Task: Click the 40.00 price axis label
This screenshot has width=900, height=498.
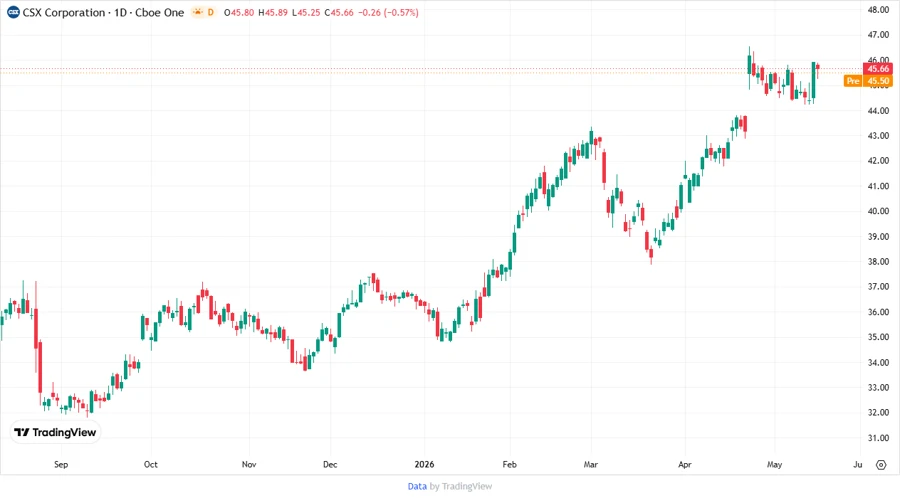Action: [x=878, y=211]
